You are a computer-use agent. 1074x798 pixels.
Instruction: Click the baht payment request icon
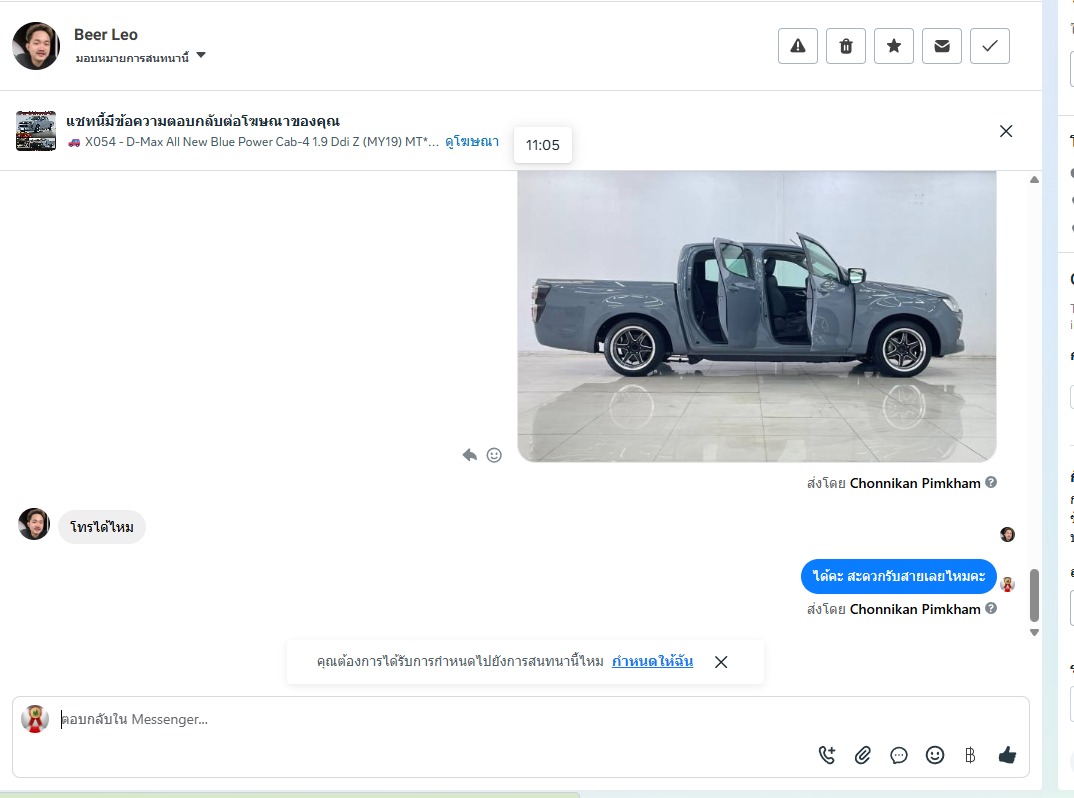coord(970,755)
